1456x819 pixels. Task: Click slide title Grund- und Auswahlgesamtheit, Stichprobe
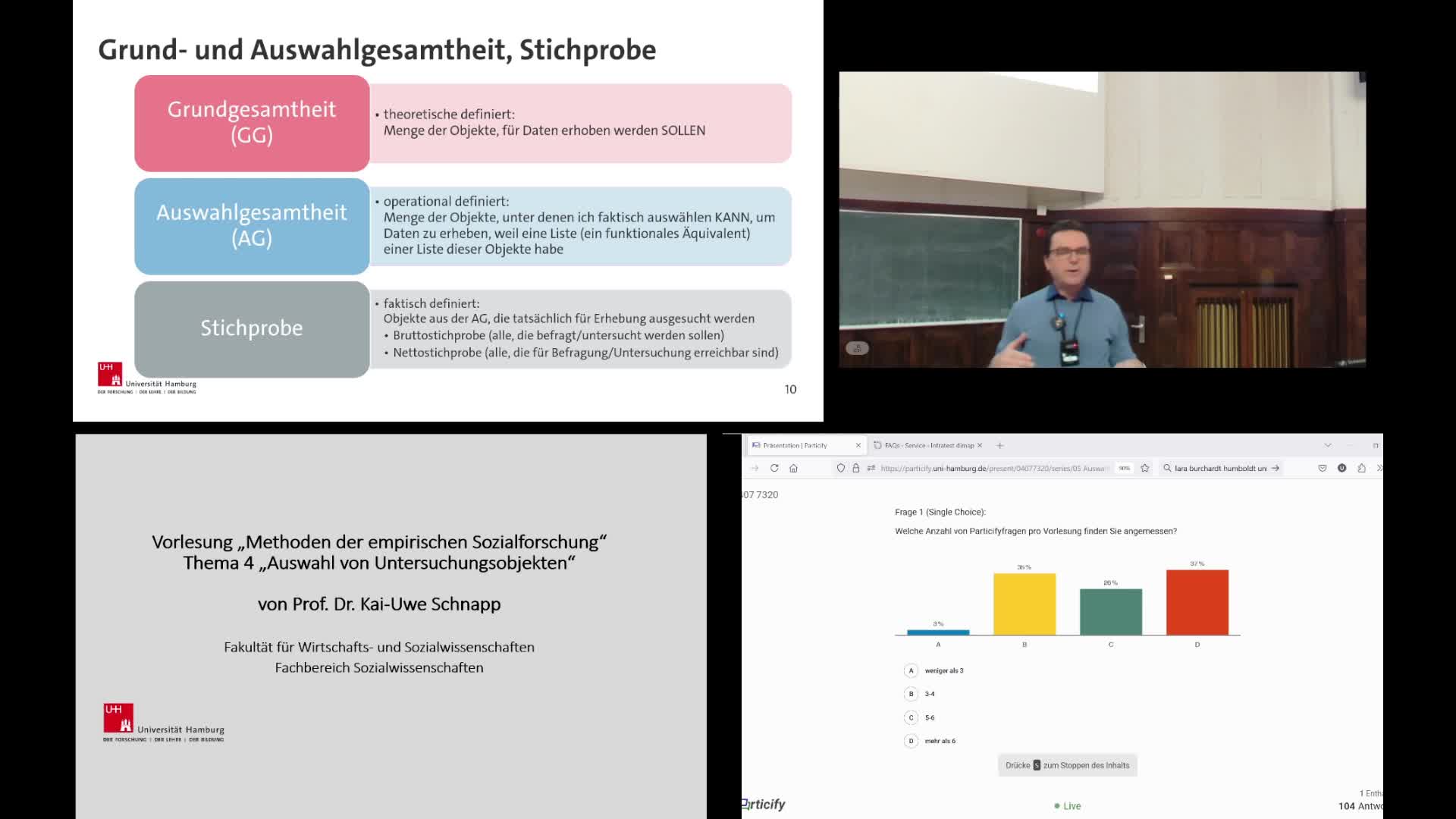(x=377, y=50)
